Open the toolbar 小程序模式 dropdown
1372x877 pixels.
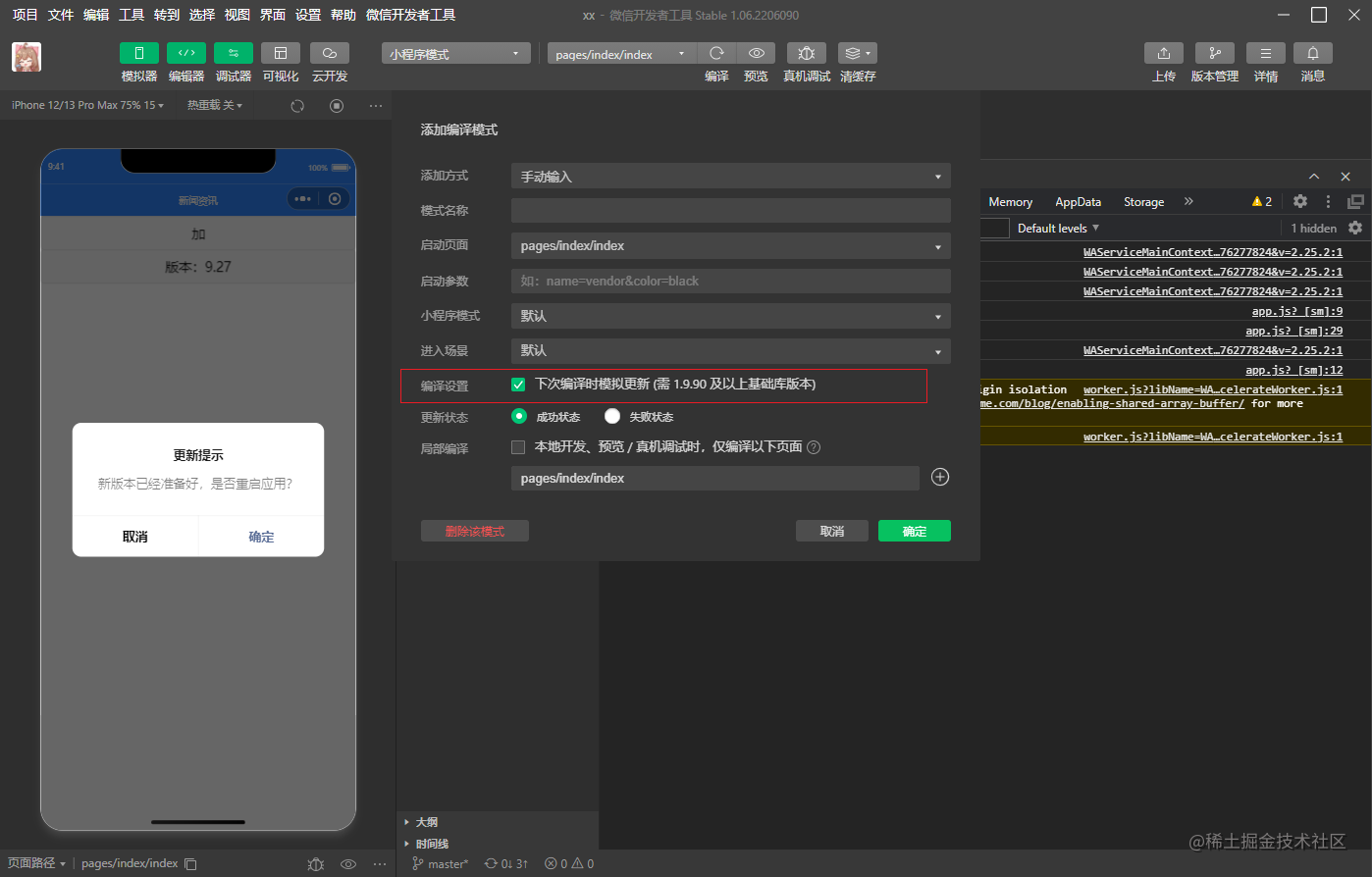point(455,53)
